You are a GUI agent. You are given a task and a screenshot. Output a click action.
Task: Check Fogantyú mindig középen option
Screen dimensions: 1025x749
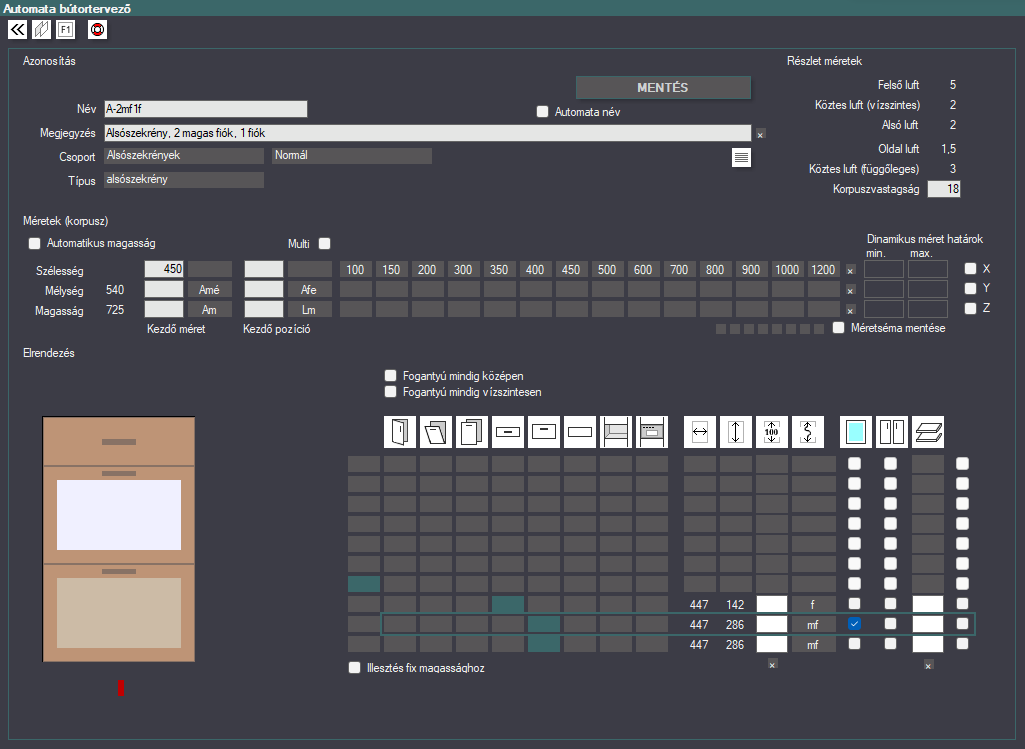(x=390, y=376)
